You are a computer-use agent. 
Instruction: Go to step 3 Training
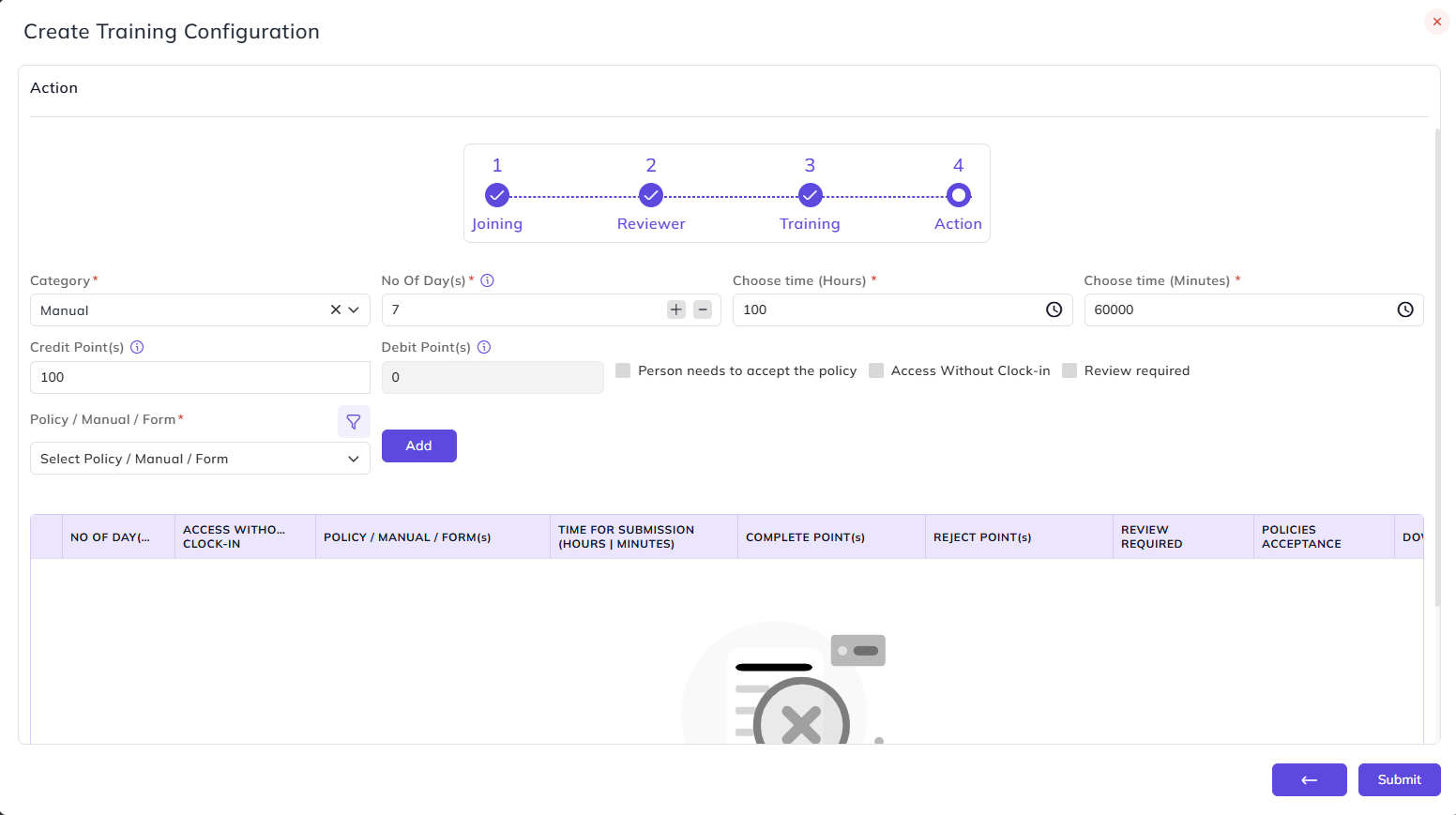click(810, 195)
